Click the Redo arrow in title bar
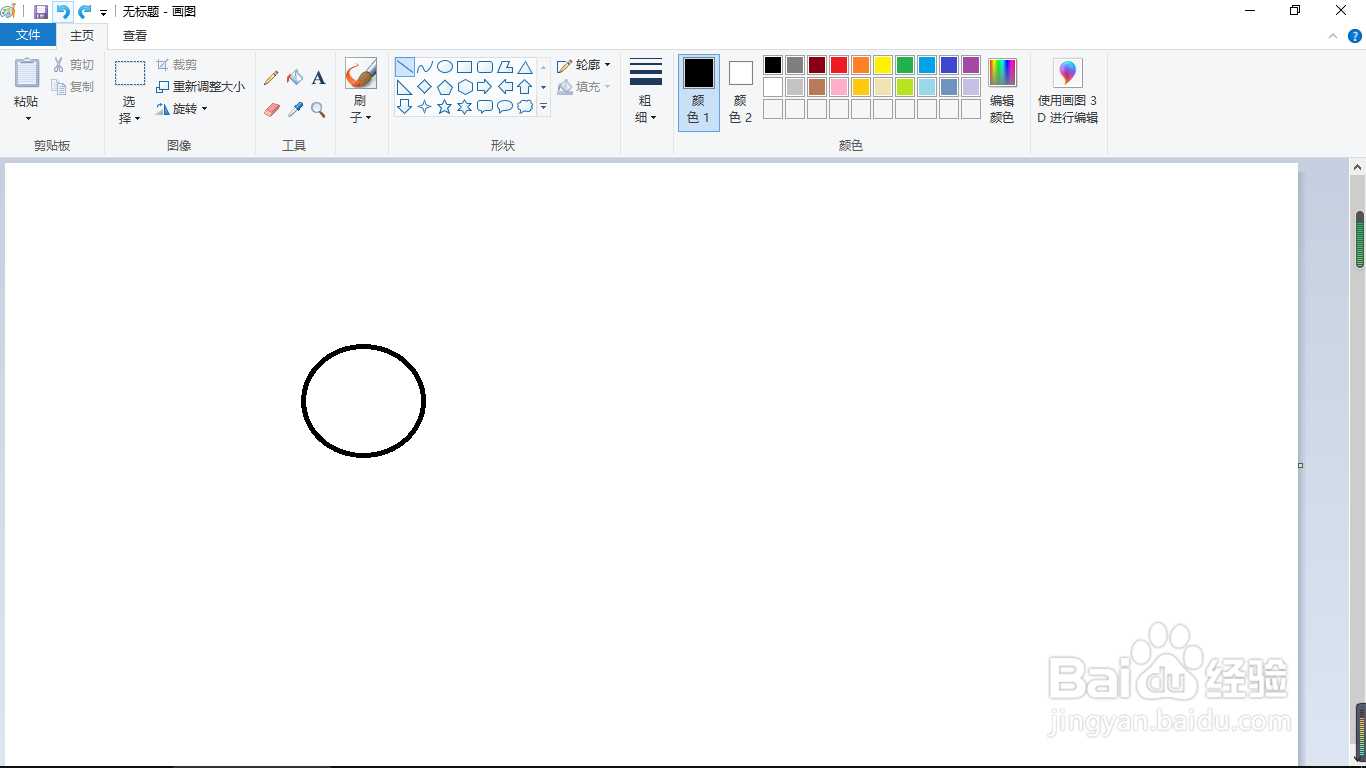The height and width of the screenshot is (768, 1366). (x=84, y=11)
